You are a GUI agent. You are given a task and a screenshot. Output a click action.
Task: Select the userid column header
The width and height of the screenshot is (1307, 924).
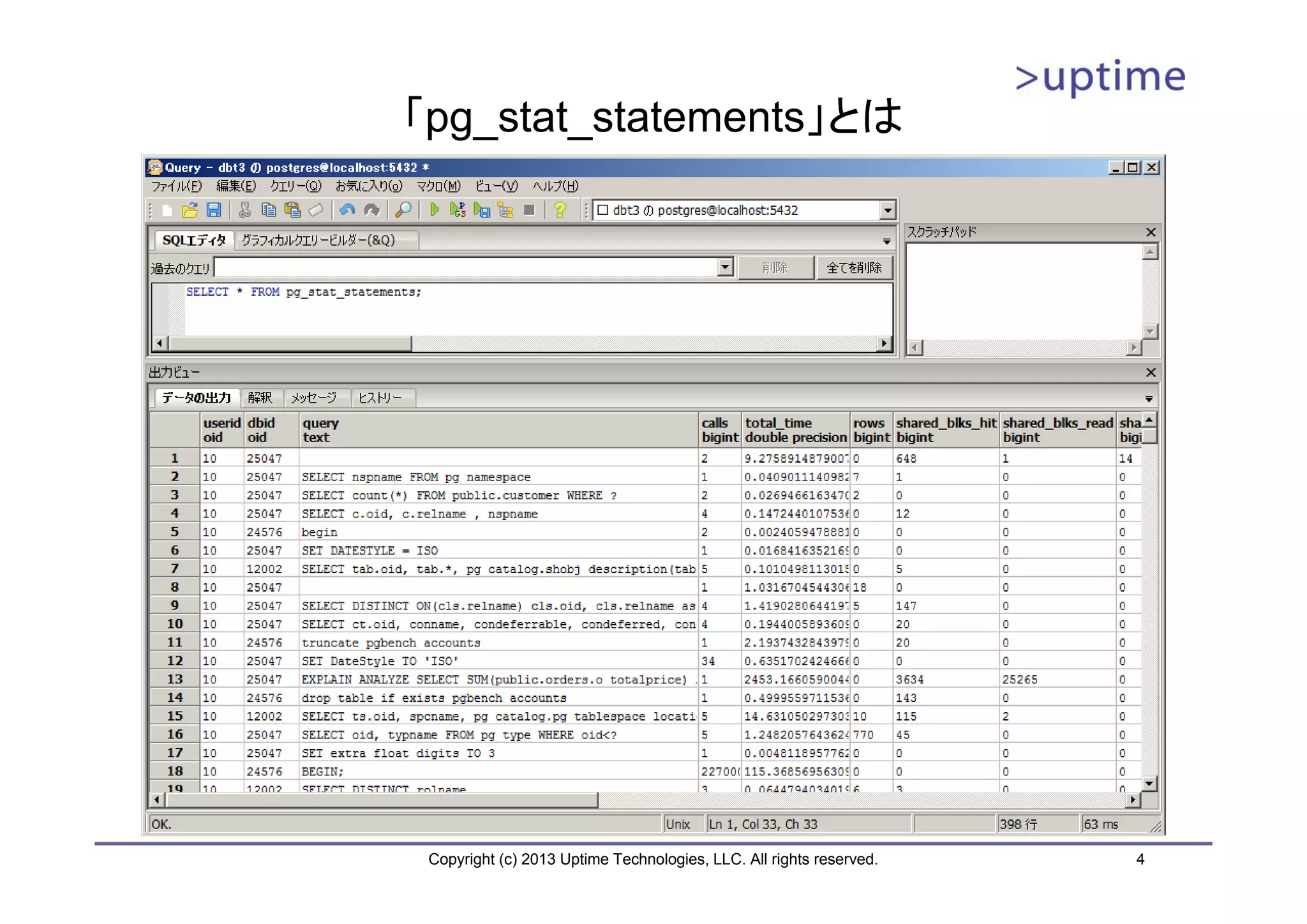point(222,430)
